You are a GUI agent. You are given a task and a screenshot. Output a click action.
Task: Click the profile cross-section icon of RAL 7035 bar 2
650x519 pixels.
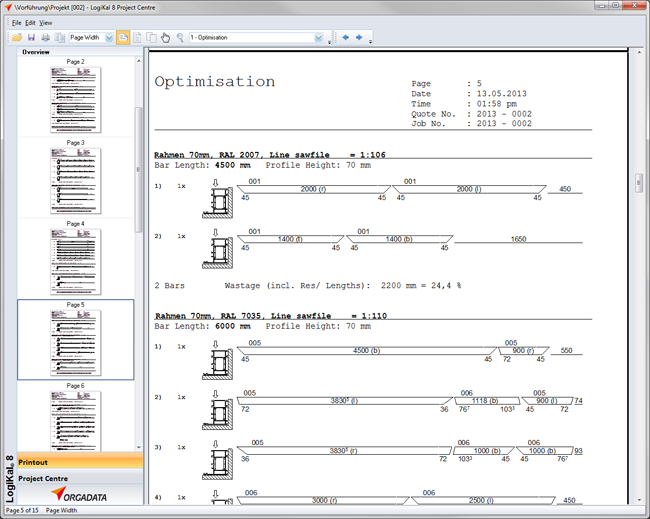[218, 413]
